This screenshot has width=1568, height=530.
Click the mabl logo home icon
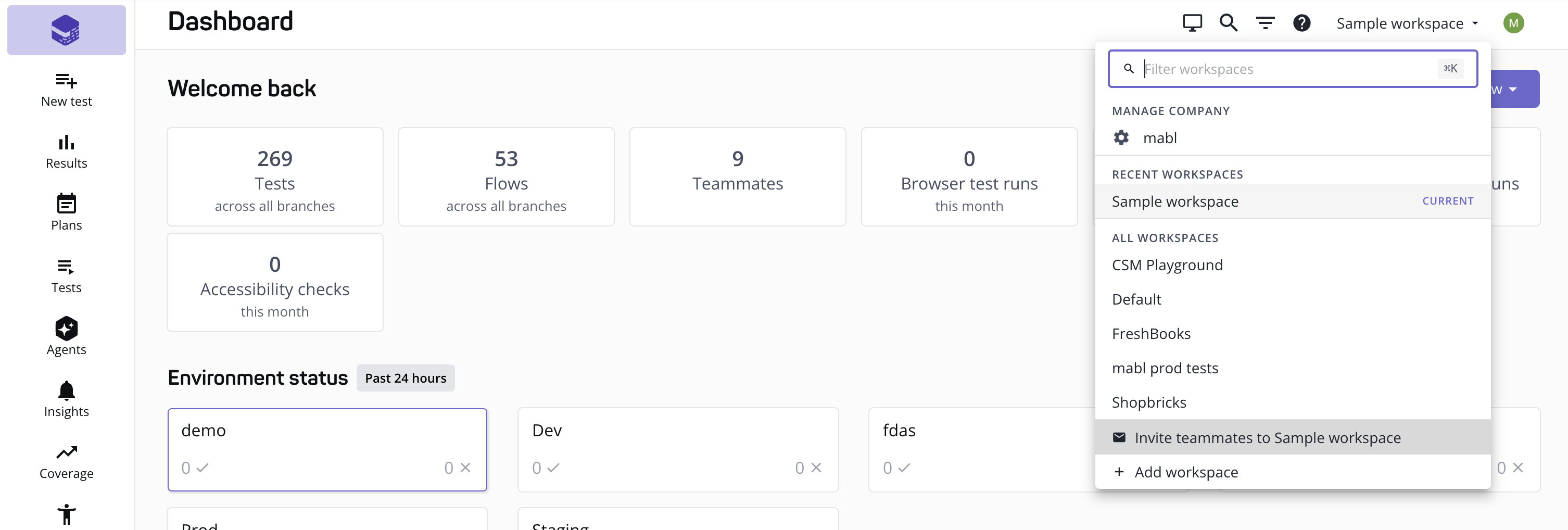66,30
